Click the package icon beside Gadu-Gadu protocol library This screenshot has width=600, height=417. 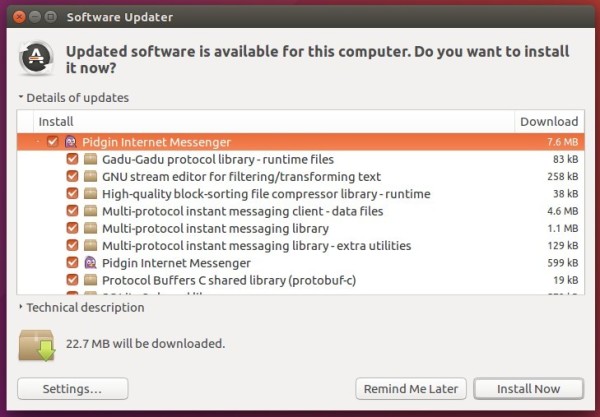(x=90, y=159)
